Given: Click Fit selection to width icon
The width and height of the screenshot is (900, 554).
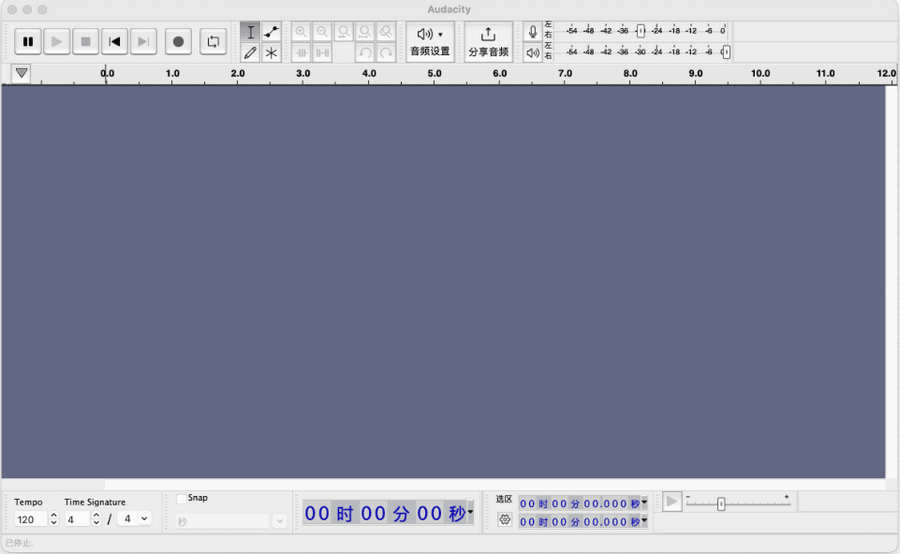Looking at the screenshot, I should tap(343, 32).
